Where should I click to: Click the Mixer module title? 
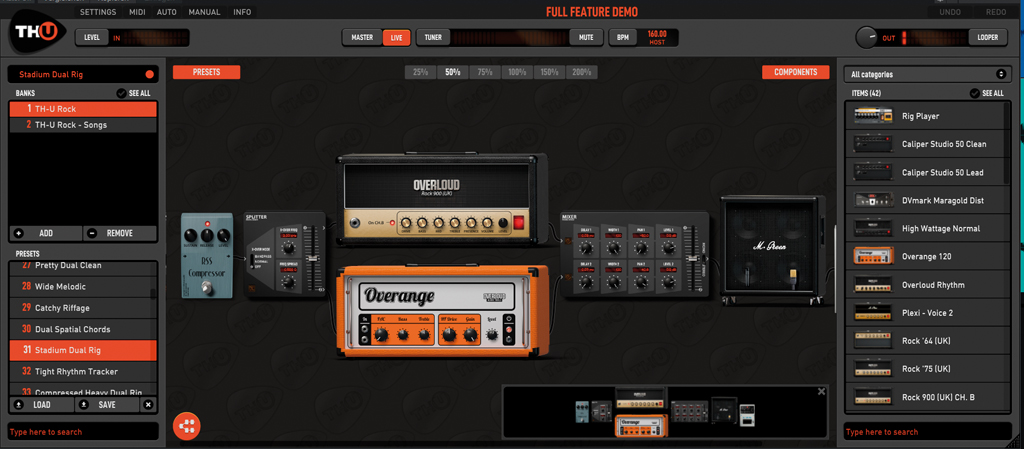pyautogui.click(x=569, y=216)
